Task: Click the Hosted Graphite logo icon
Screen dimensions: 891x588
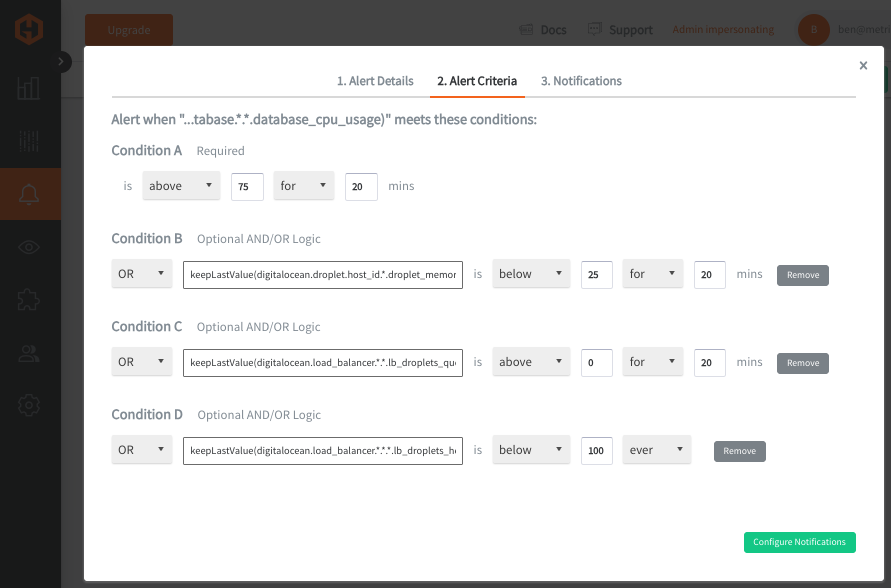Action: click(x=29, y=29)
